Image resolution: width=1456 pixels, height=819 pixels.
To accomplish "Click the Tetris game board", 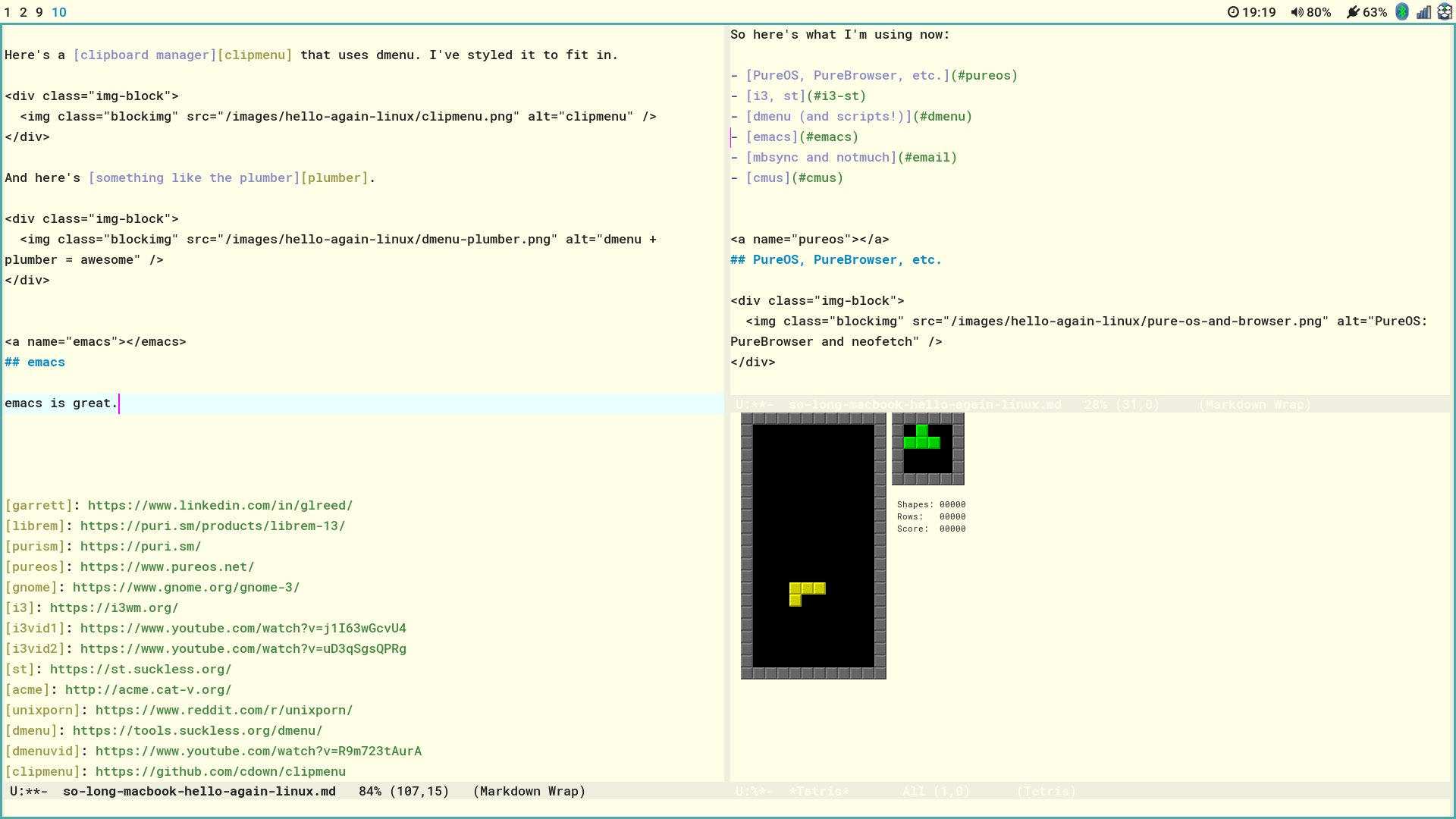I will (813, 544).
